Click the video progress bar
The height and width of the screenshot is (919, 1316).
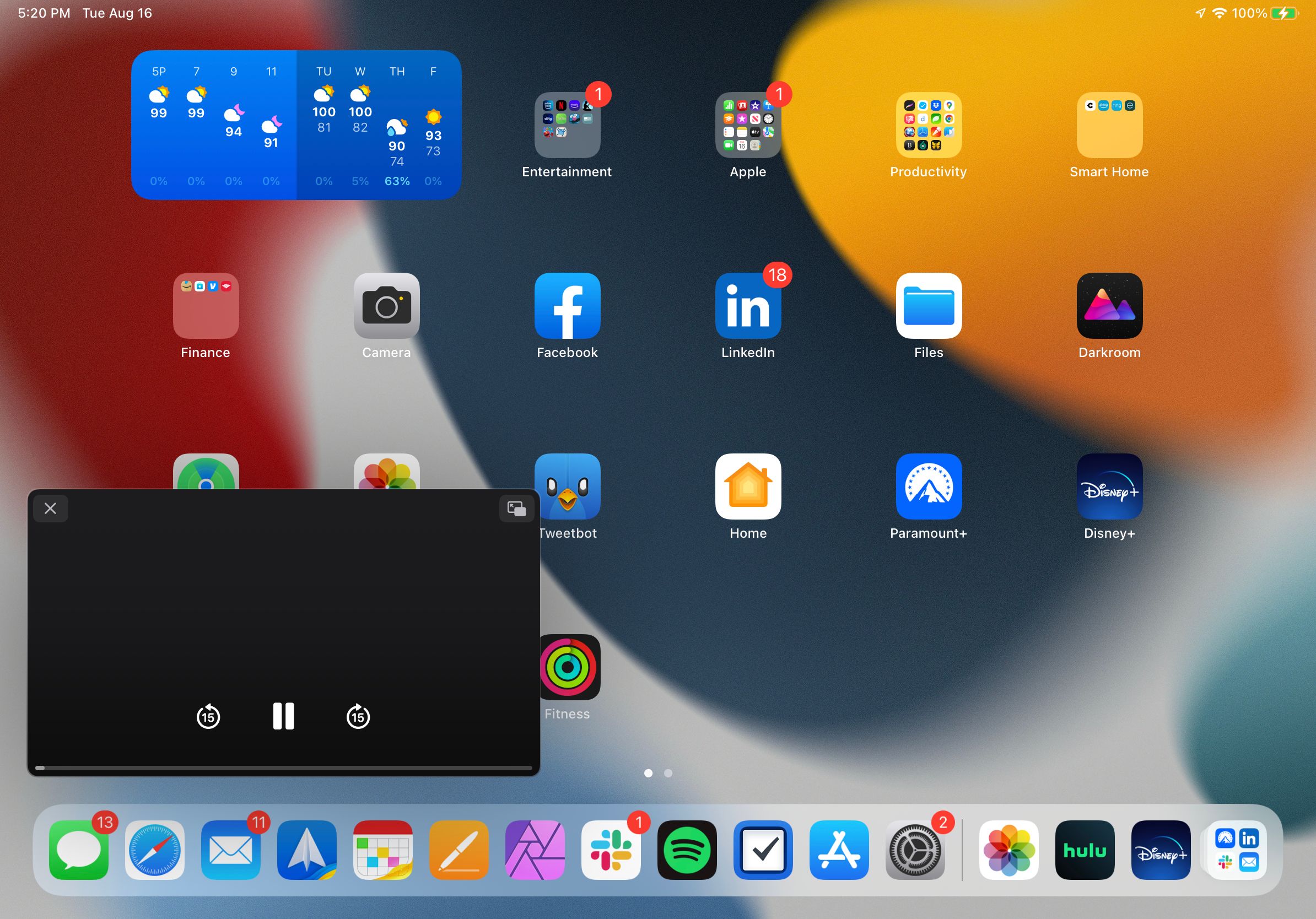point(284,767)
